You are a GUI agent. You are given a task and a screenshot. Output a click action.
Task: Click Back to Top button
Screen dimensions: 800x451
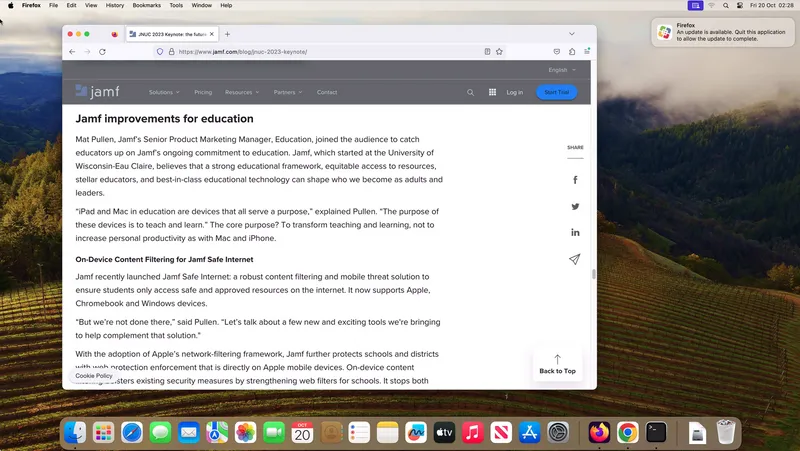pyautogui.click(x=557, y=365)
